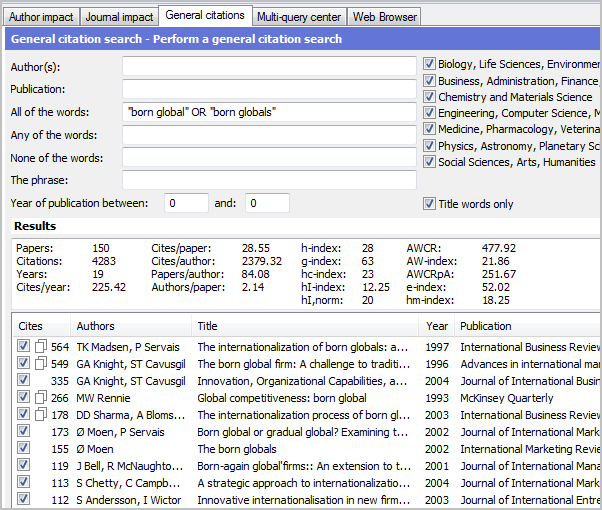Select the General citations tab
Screen dimensions: 602x510
(x=205, y=15)
